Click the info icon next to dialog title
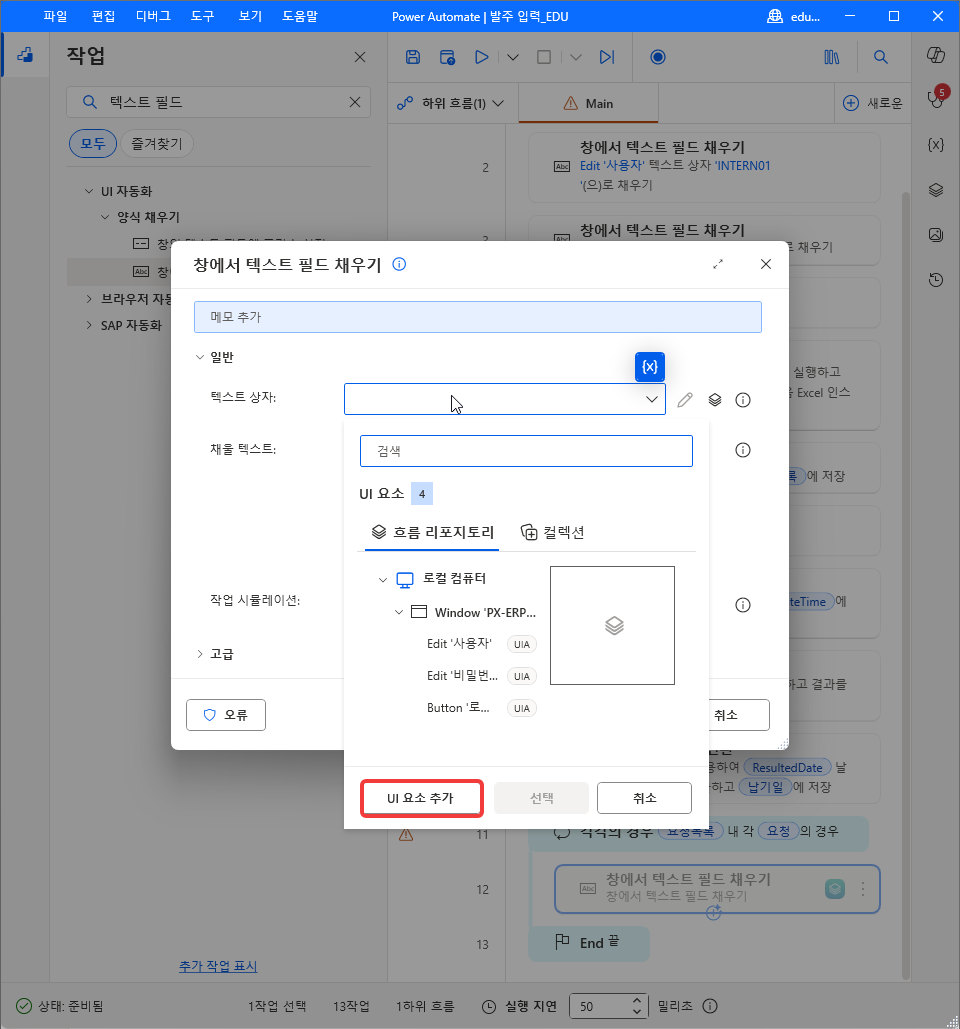This screenshot has height=1029, width=960. (399, 264)
